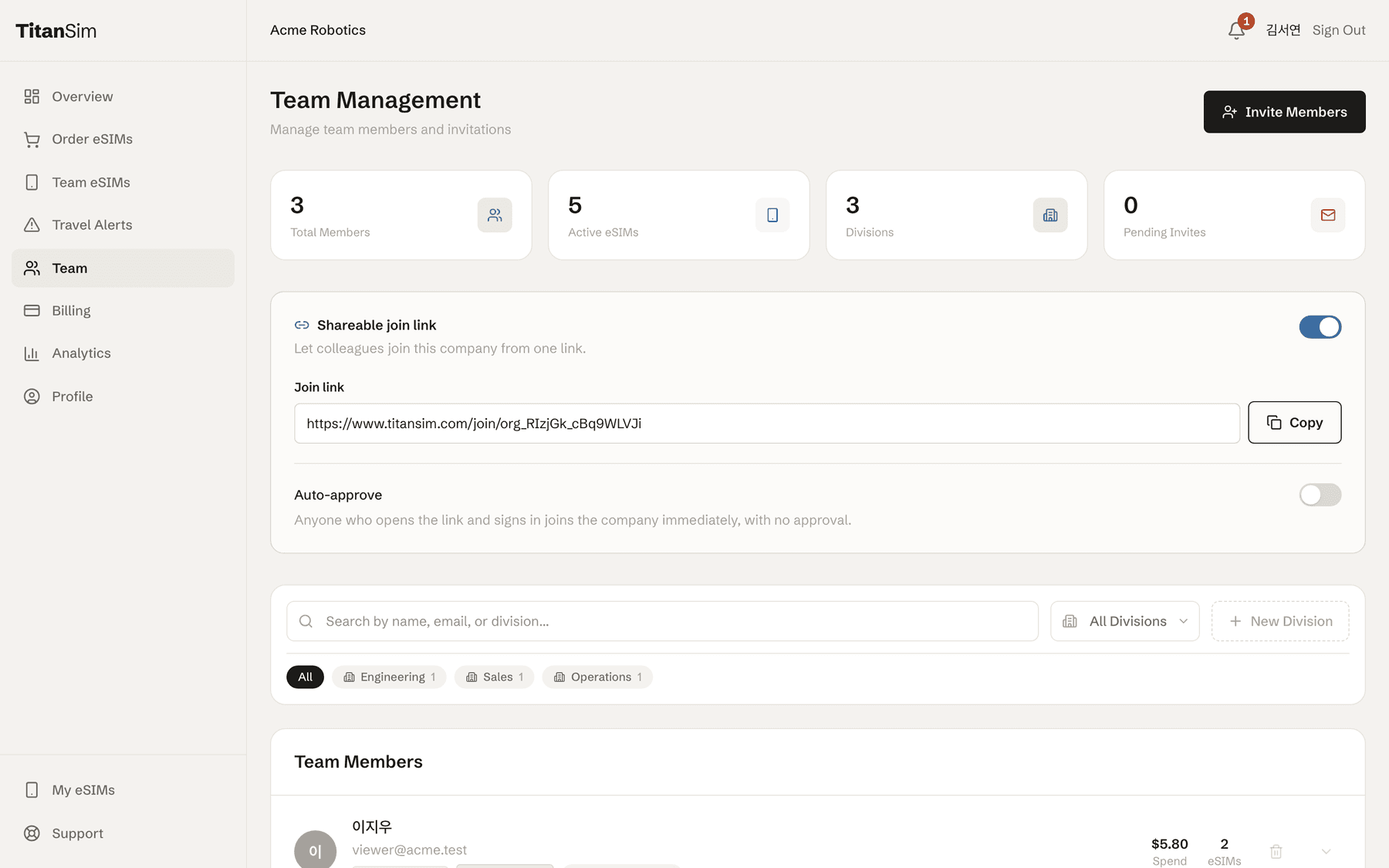
Task: Expand the 이지우 member row chevron
Action: pyautogui.click(x=1326, y=851)
